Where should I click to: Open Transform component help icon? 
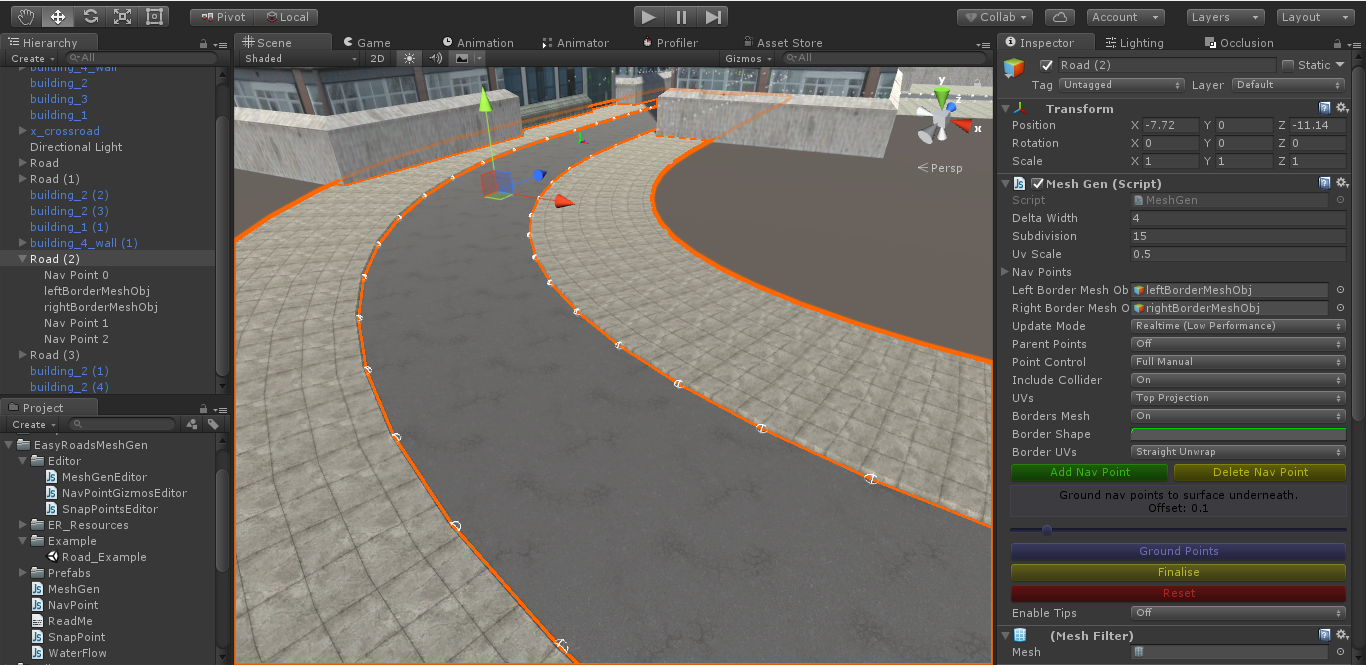point(1324,108)
